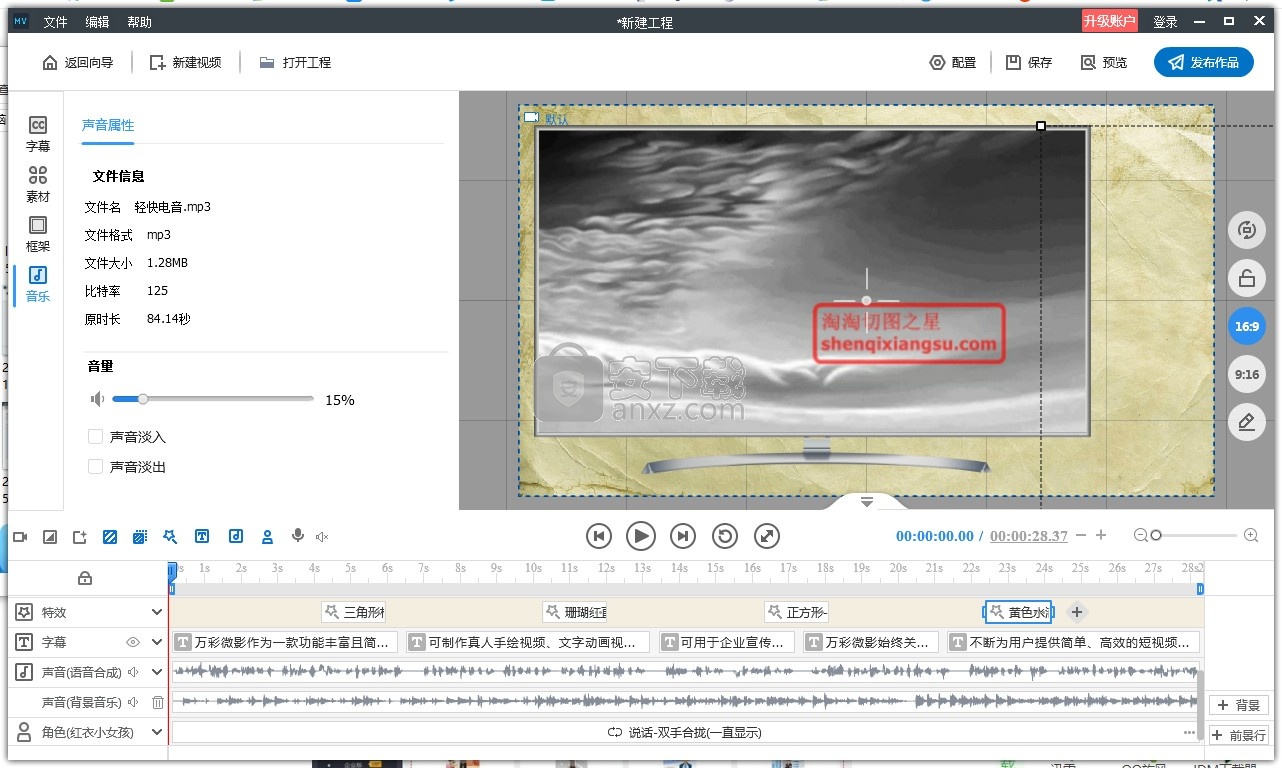The height and width of the screenshot is (768, 1282).
Task: Open the 字幕 subtitle panel in sidebar
Action: [38, 134]
